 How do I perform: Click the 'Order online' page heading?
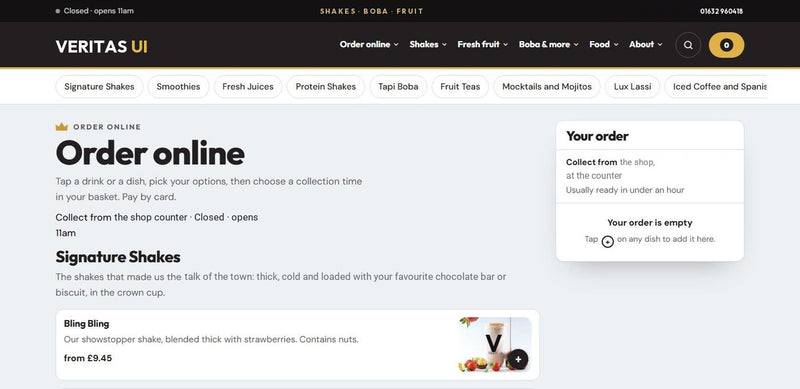pyautogui.click(x=150, y=153)
